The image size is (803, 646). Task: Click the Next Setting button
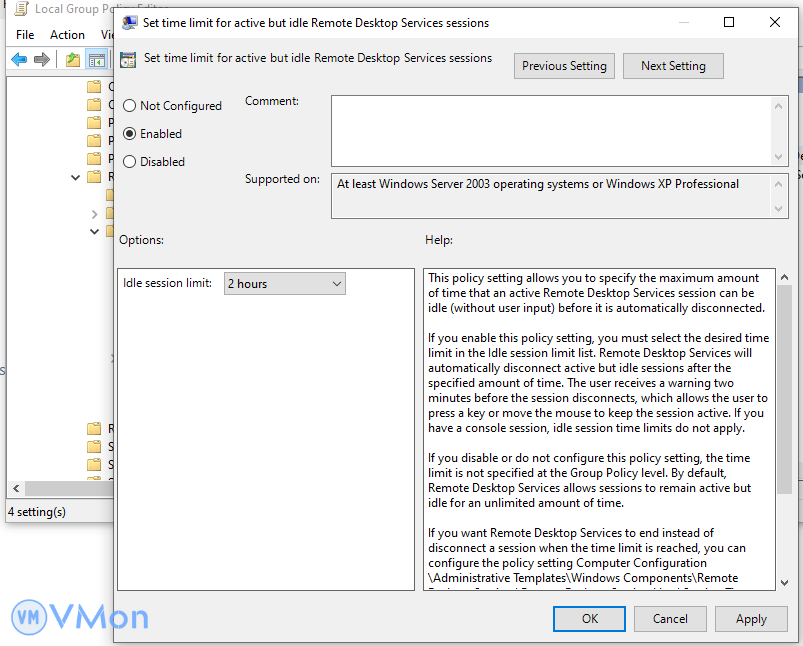click(x=673, y=66)
